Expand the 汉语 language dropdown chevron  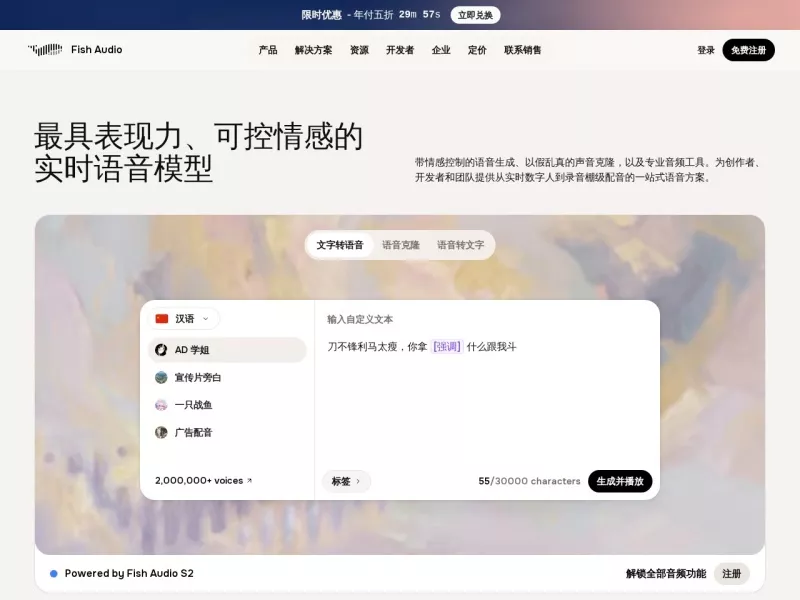coord(206,319)
